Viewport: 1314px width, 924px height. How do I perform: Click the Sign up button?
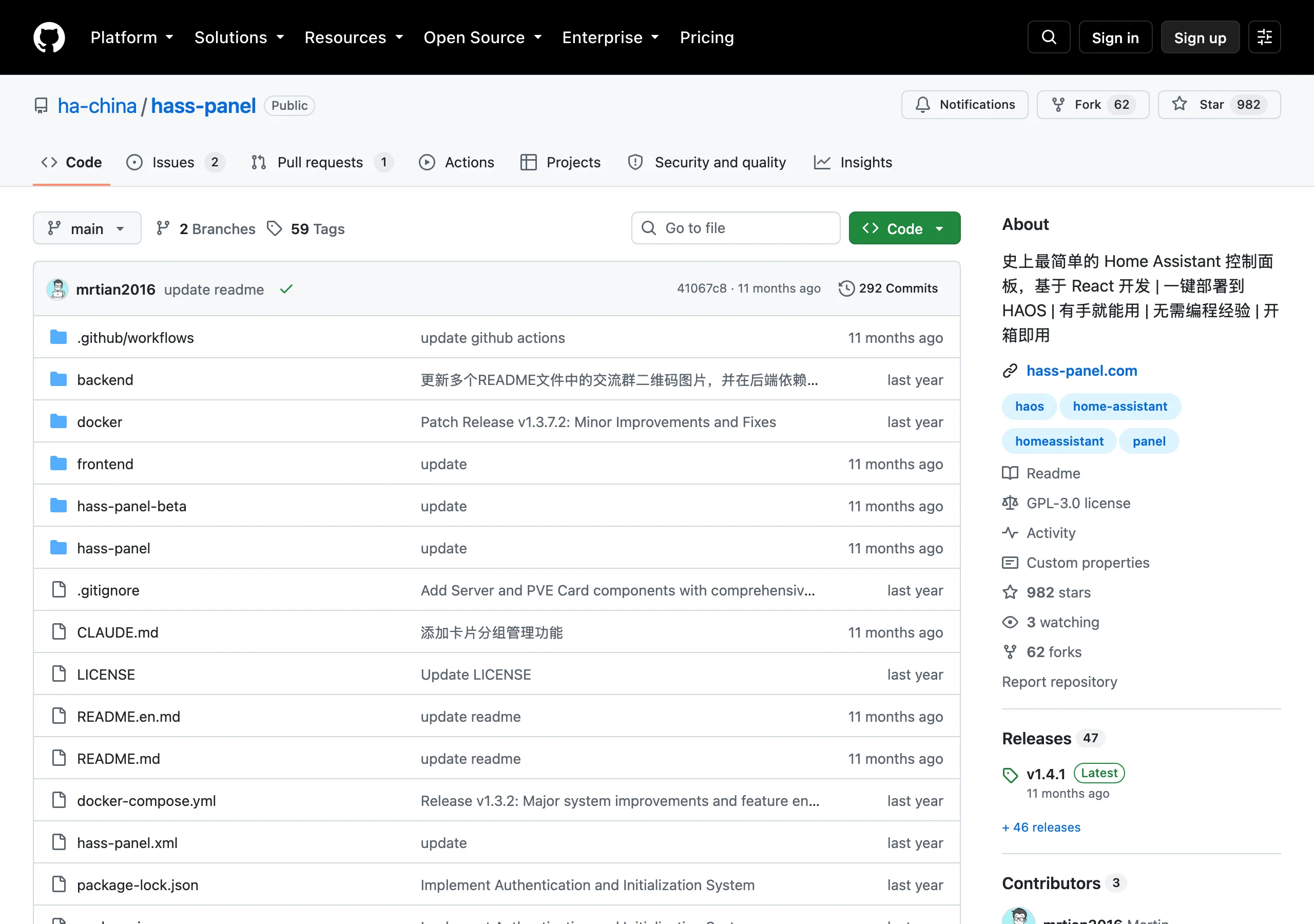(x=1200, y=37)
